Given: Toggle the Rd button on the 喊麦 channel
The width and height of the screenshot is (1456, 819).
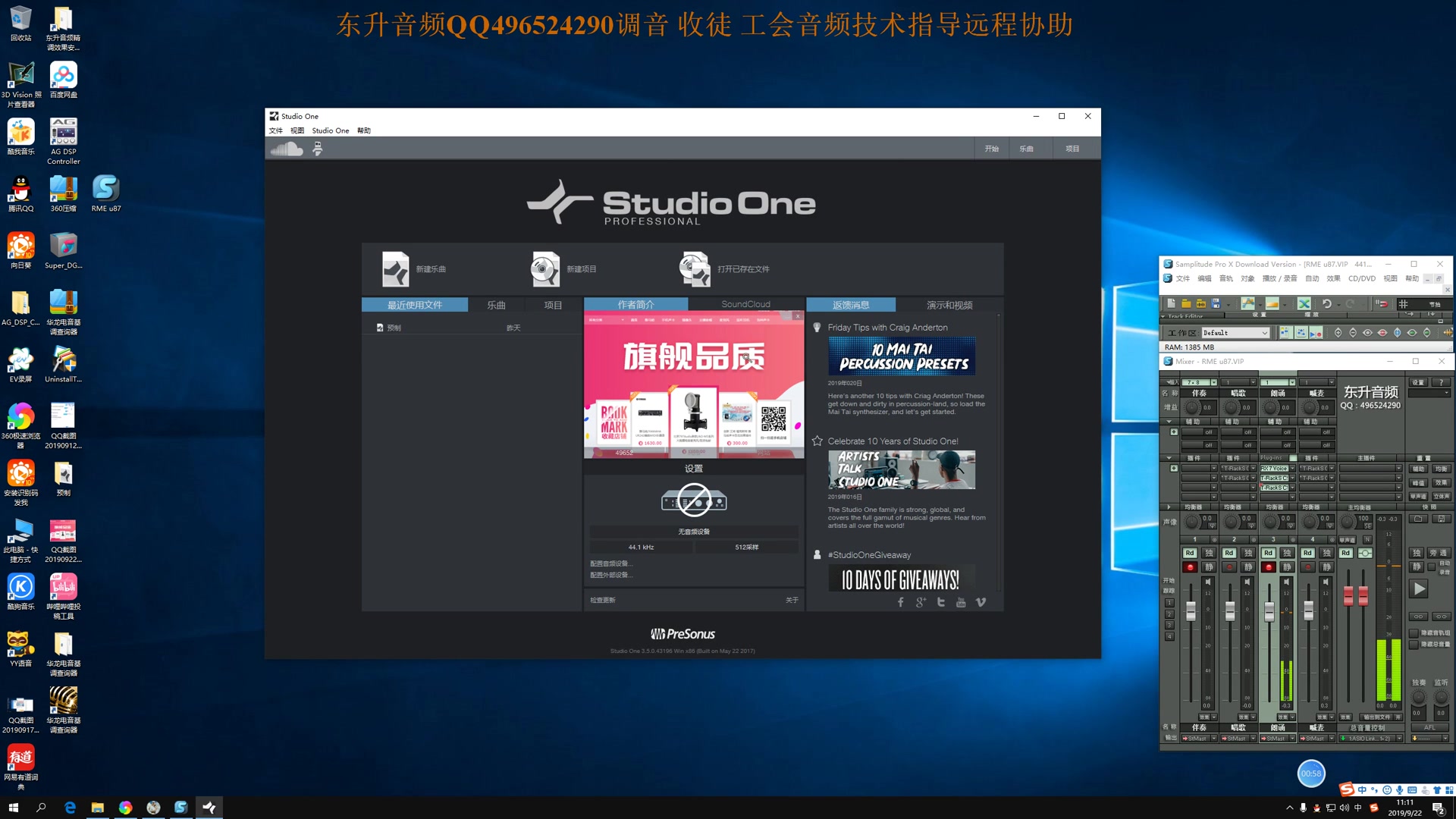Looking at the screenshot, I should point(1307,553).
